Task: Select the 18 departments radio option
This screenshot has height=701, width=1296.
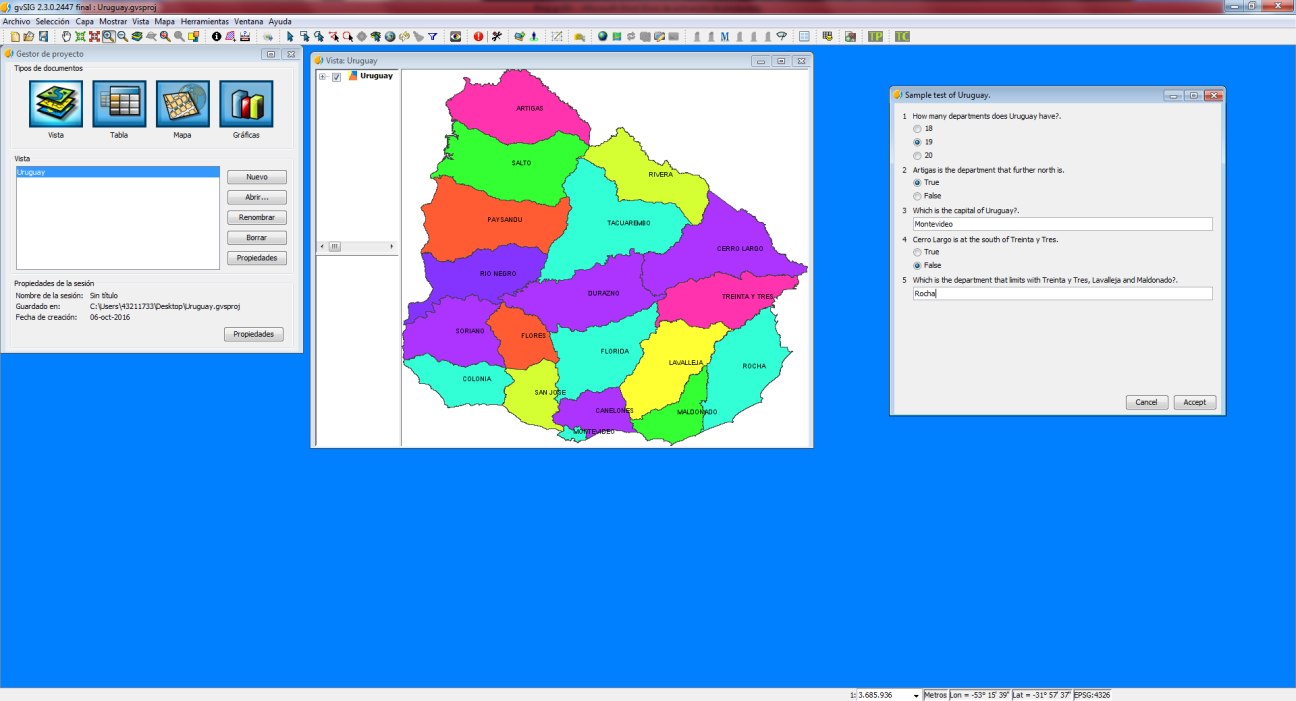Action: tap(917, 129)
